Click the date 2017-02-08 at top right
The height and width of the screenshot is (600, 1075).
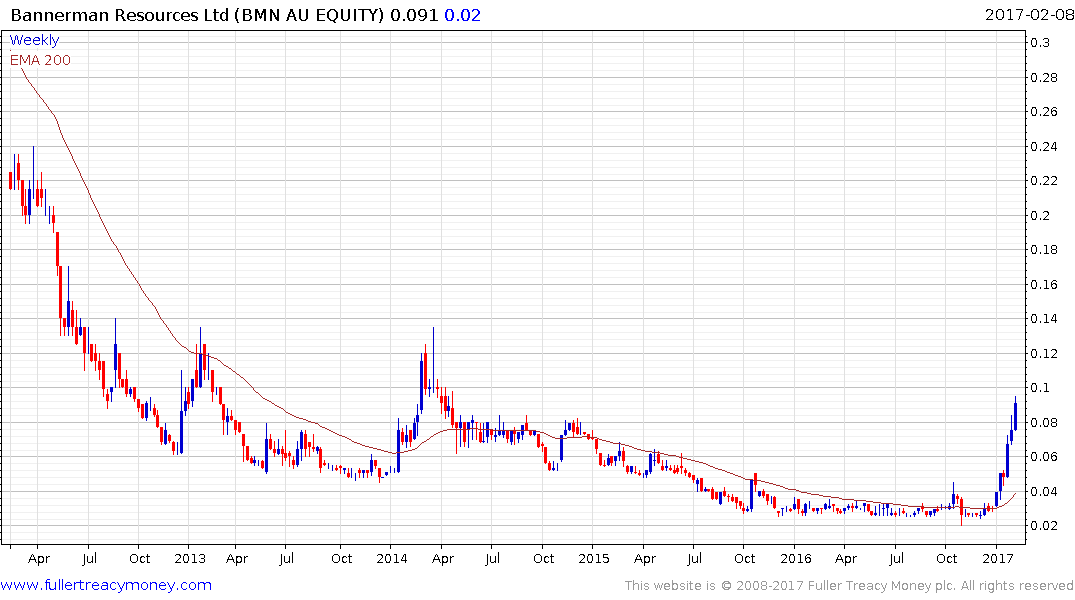(x=1029, y=15)
